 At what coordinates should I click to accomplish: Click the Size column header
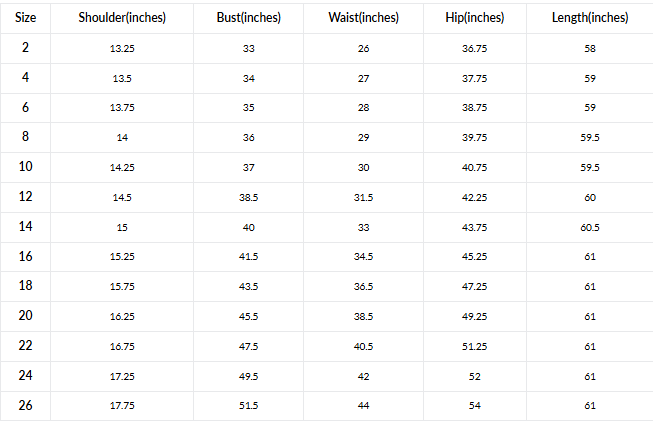(x=25, y=18)
